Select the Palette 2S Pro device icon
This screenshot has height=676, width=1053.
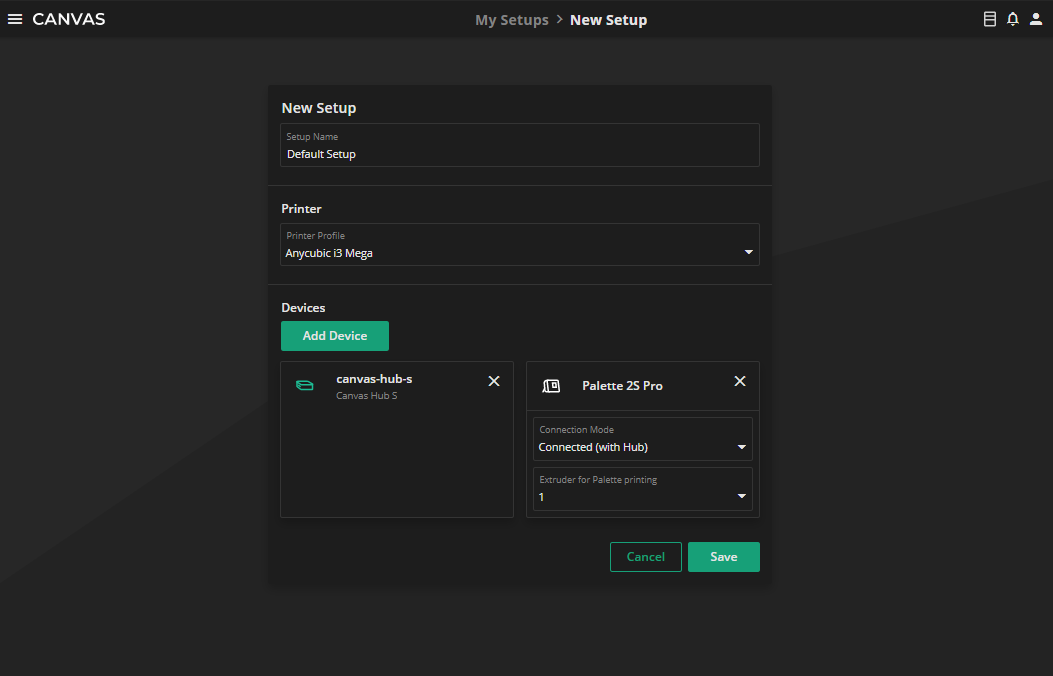551,386
